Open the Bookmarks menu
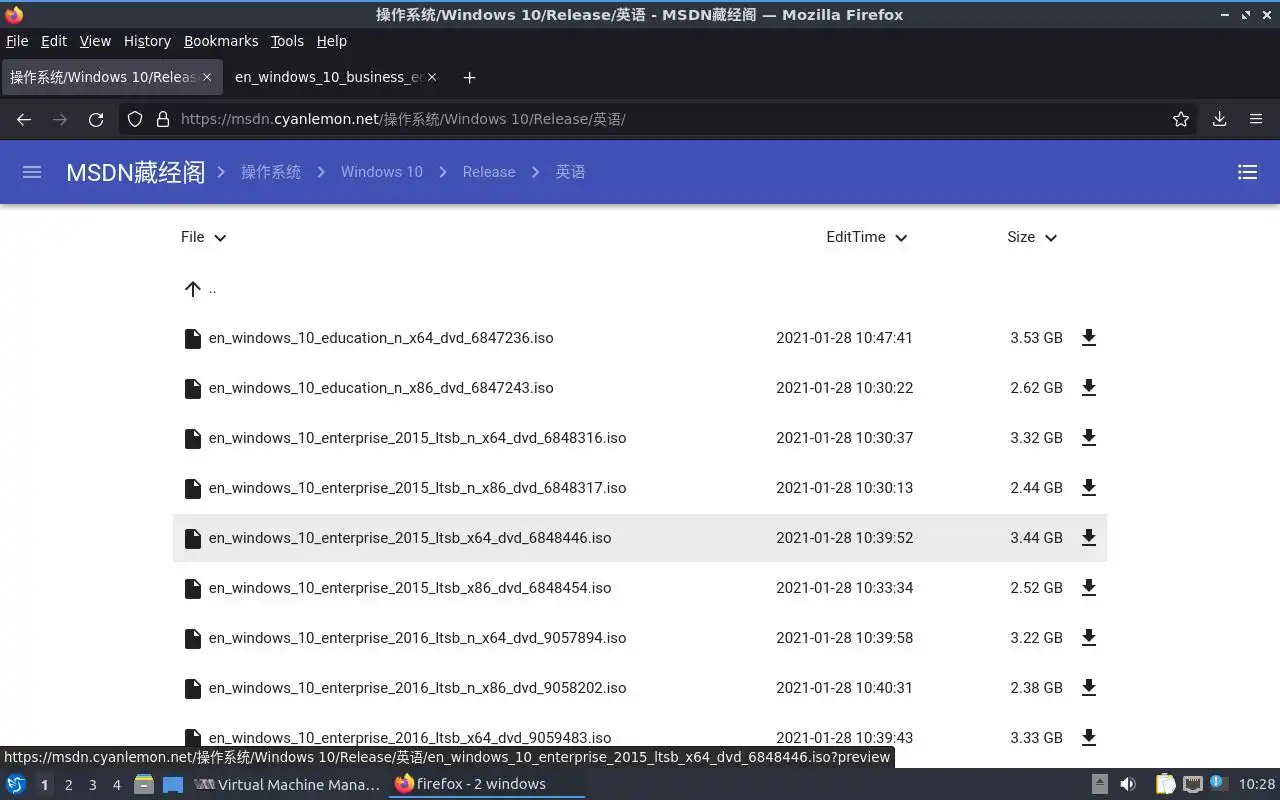Screen dimensions: 1280x800 tap(221, 41)
